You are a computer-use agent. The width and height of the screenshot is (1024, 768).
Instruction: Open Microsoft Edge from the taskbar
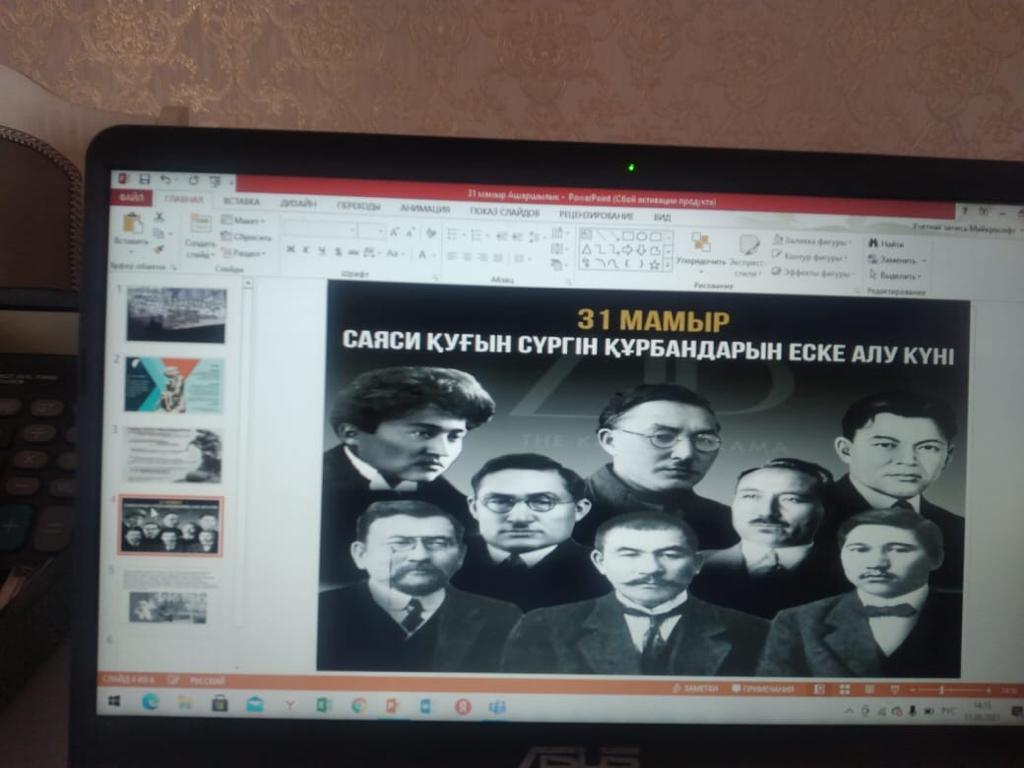pyautogui.click(x=150, y=703)
